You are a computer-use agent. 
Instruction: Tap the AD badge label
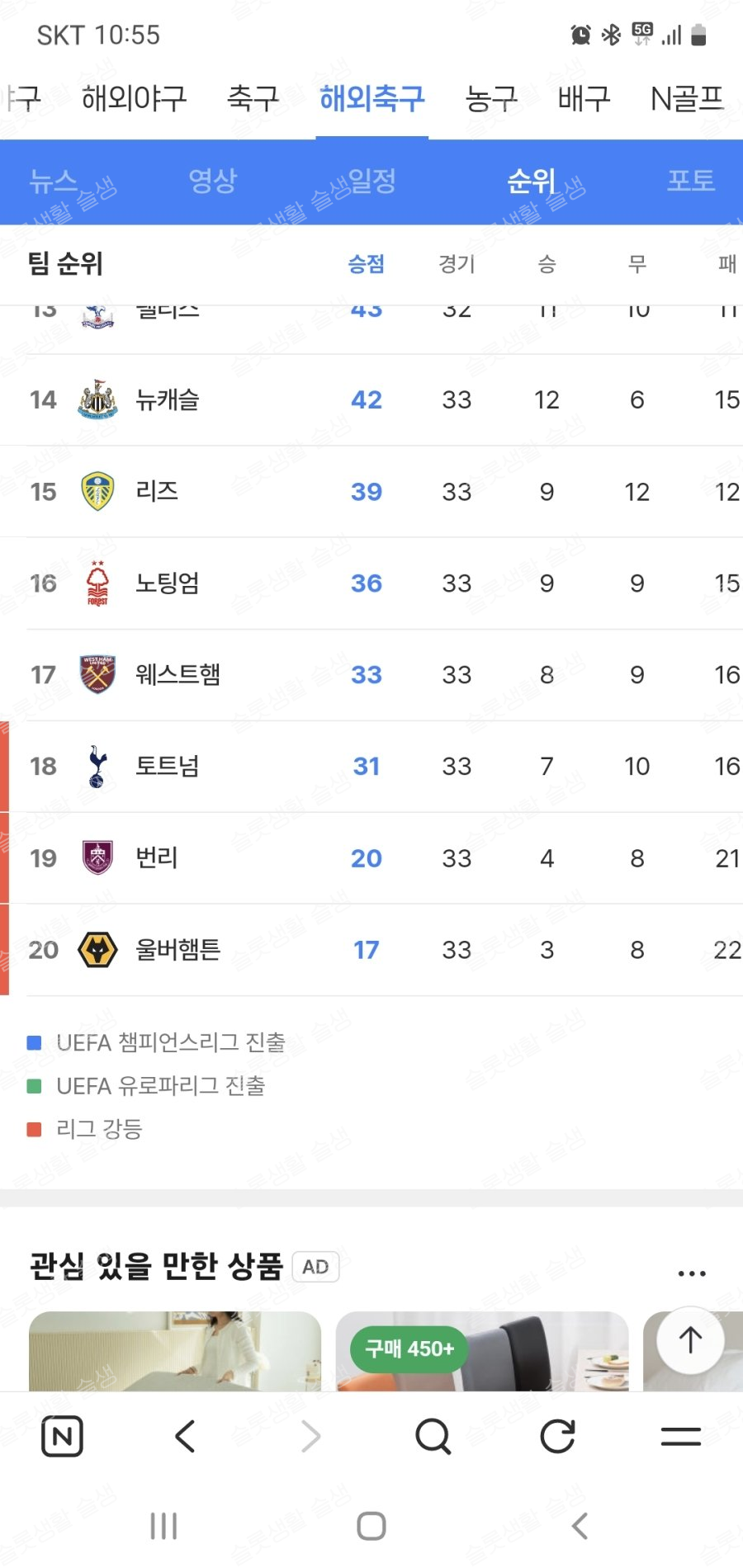315,1267
